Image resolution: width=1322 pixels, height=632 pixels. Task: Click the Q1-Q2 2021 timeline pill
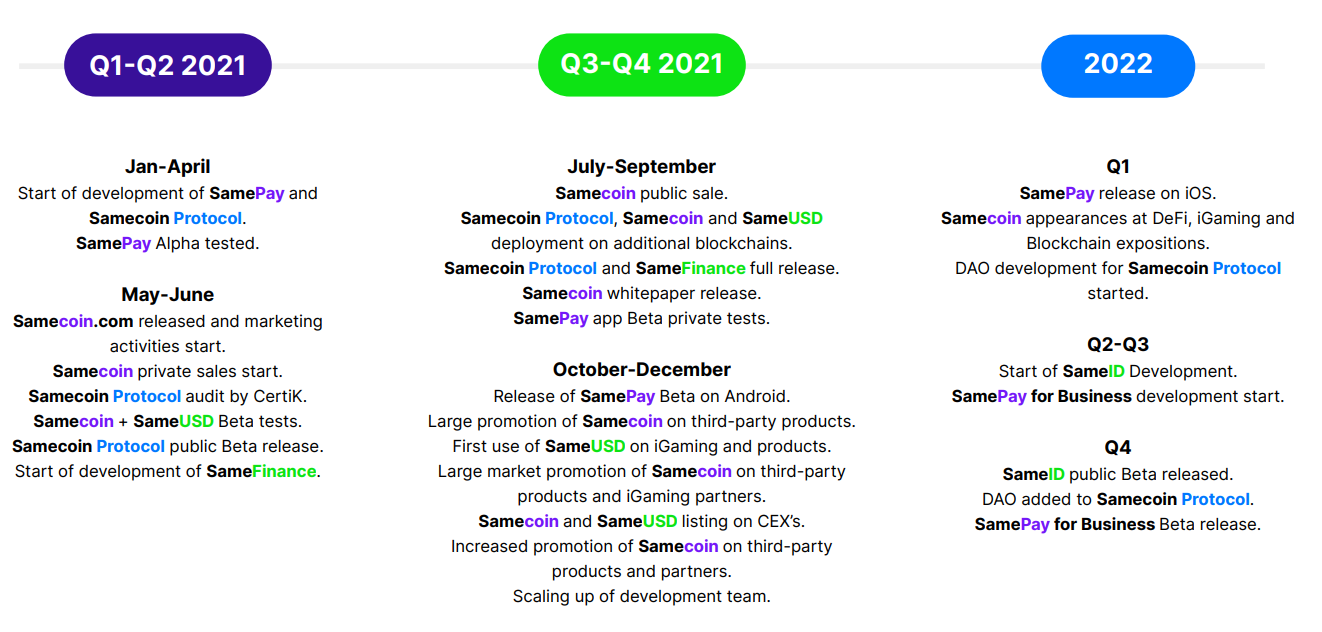(168, 65)
